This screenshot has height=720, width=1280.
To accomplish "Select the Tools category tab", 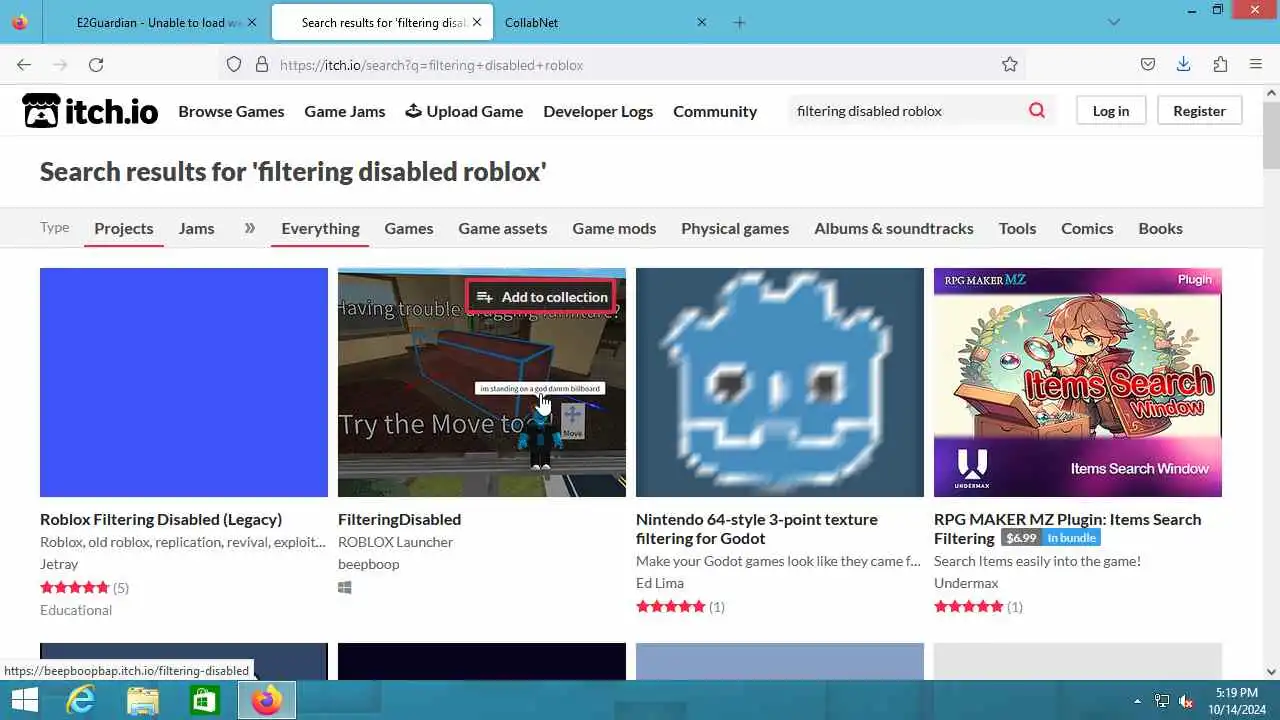I will tap(1017, 228).
